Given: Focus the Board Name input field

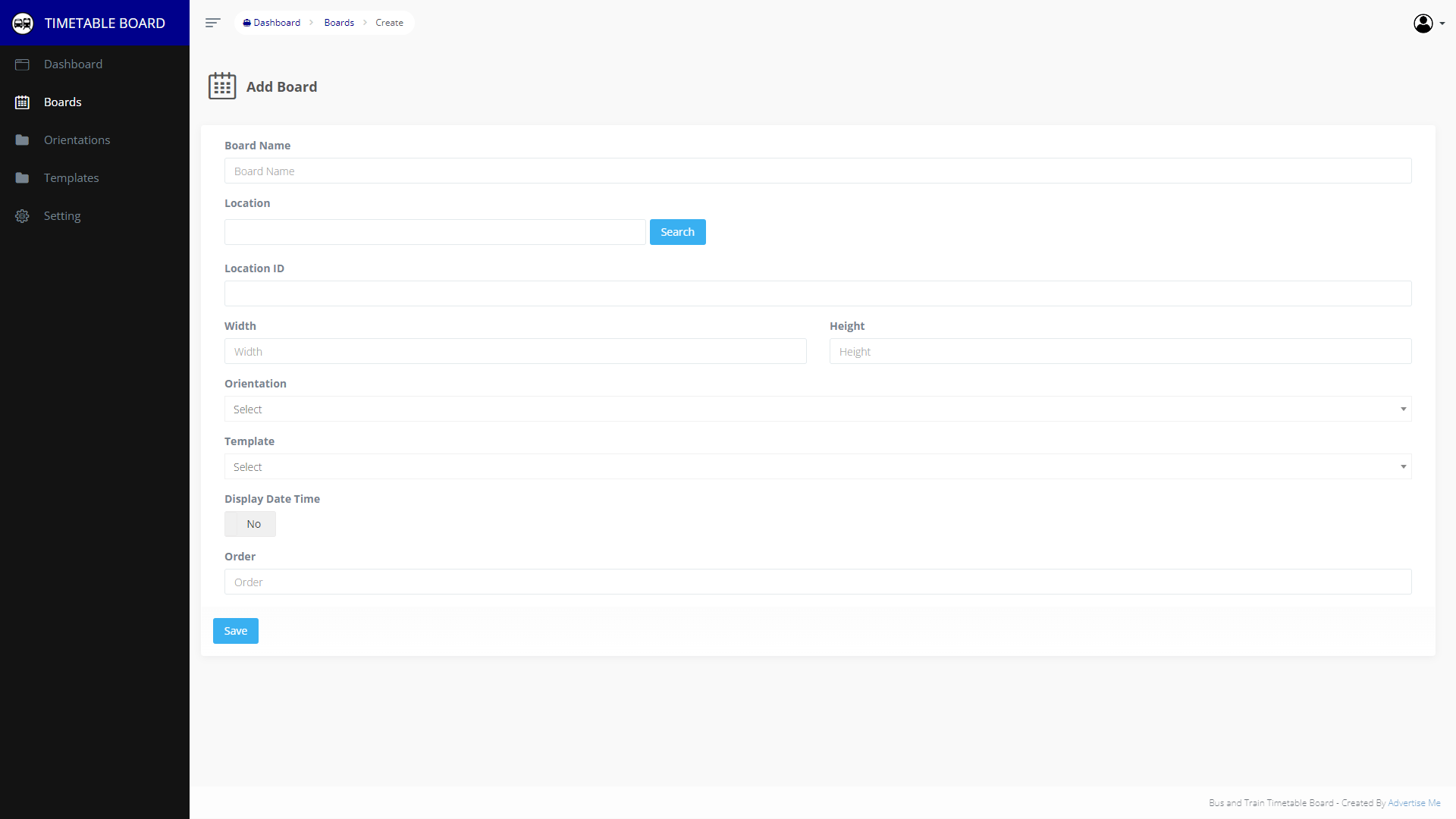Looking at the screenshot, I should (x=817, y=171).
